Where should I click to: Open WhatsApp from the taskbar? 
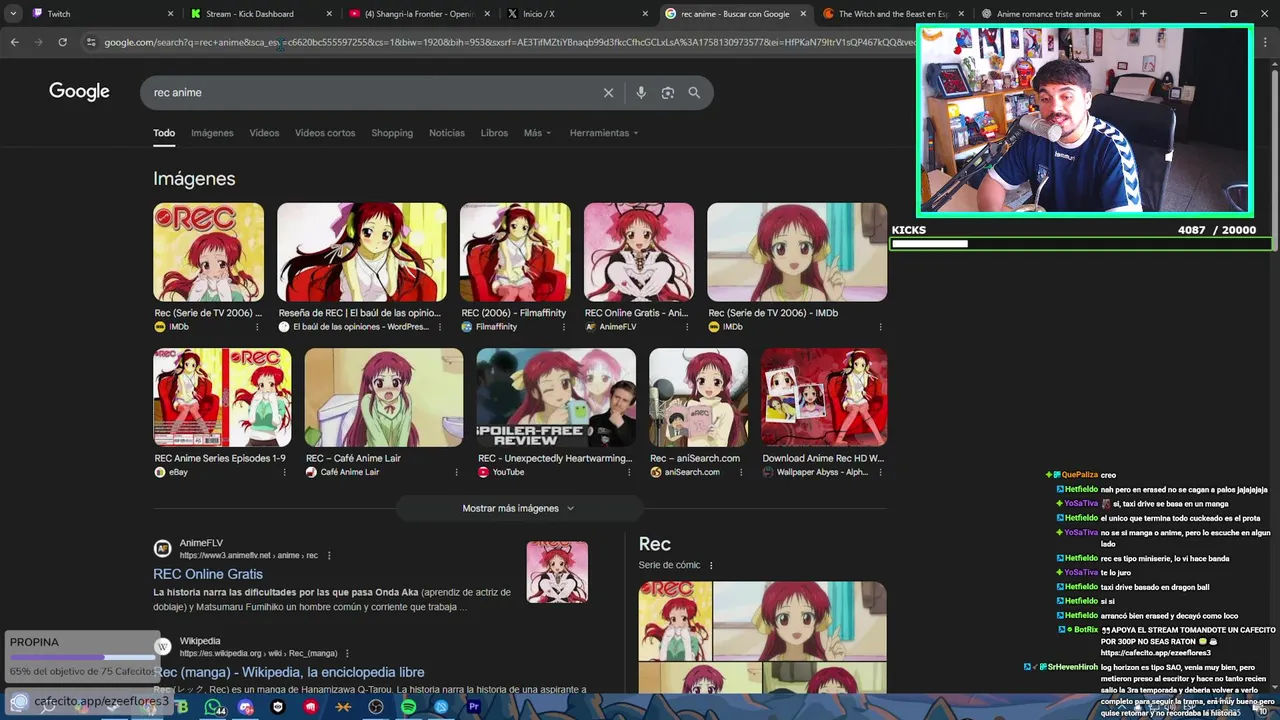click(x=214, y=707)
